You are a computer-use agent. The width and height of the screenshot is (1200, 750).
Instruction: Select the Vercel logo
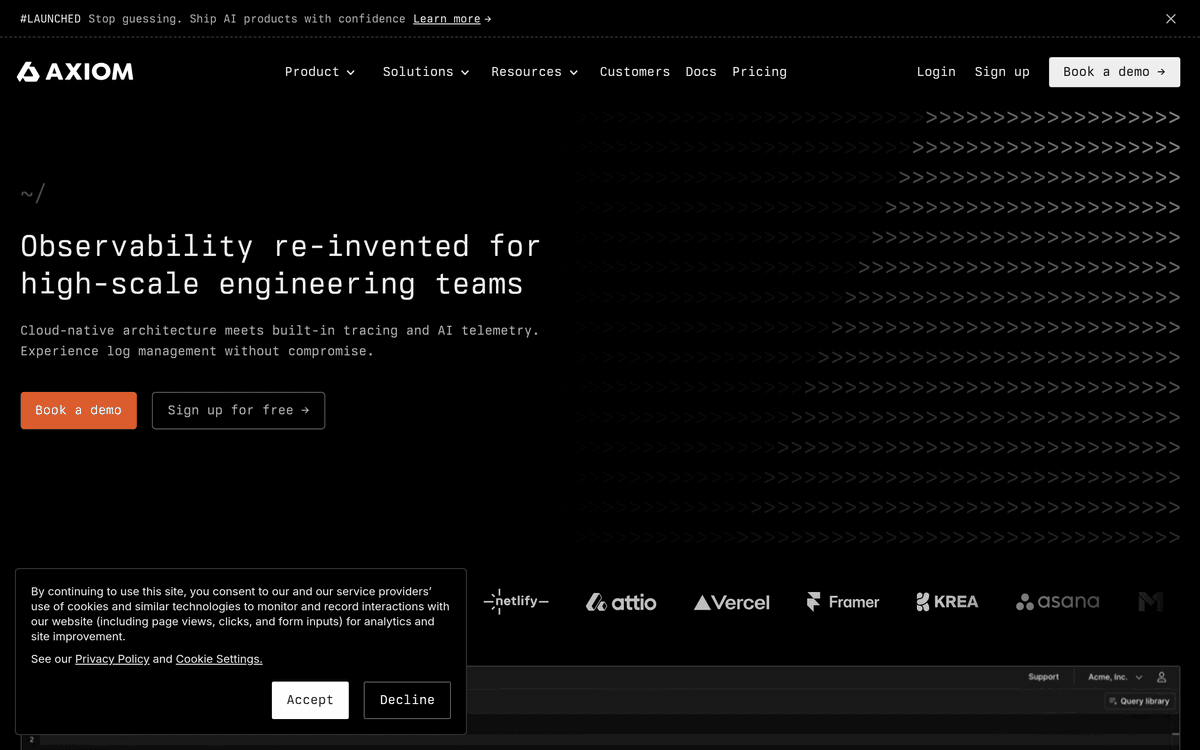point(731,601)
